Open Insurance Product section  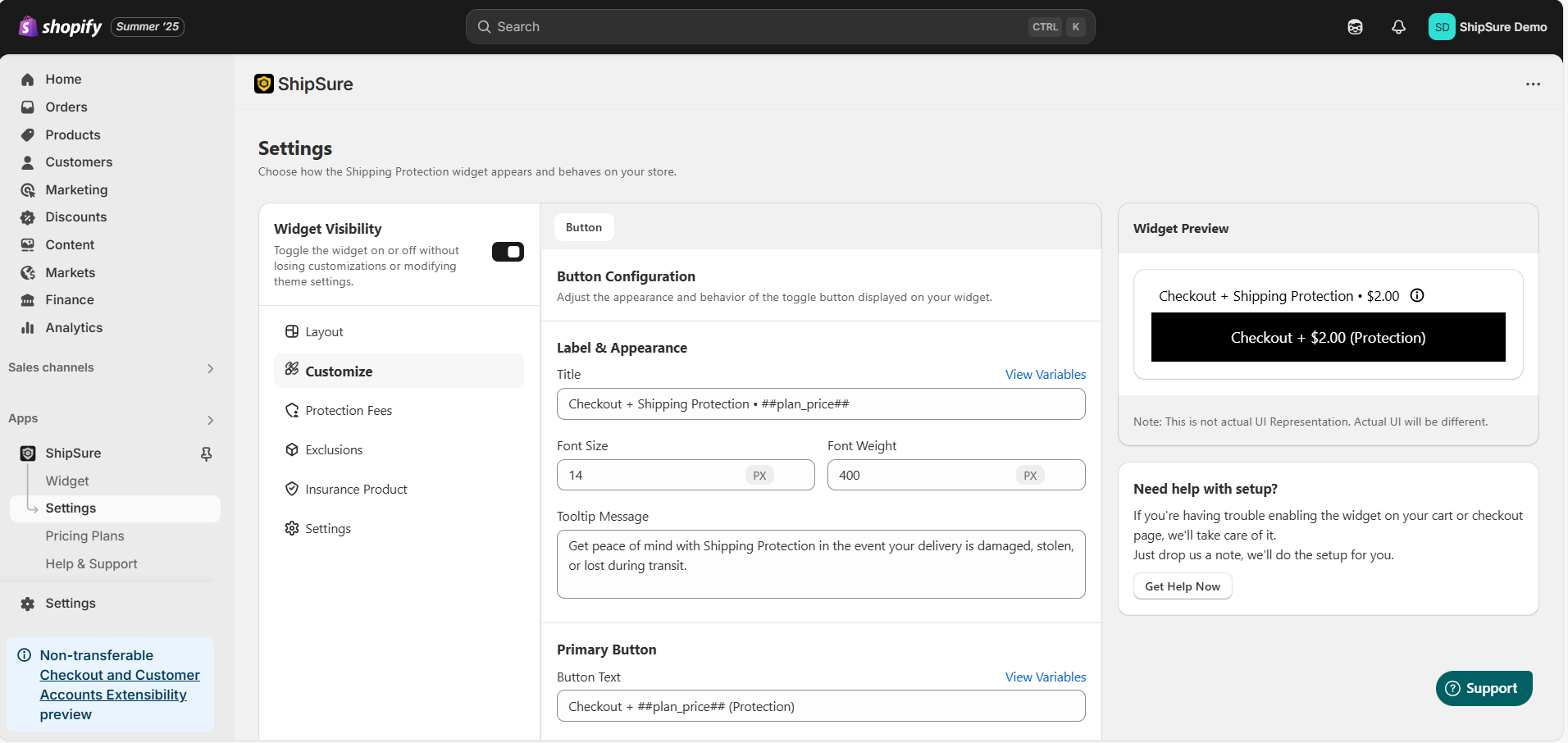pos(399,489)
